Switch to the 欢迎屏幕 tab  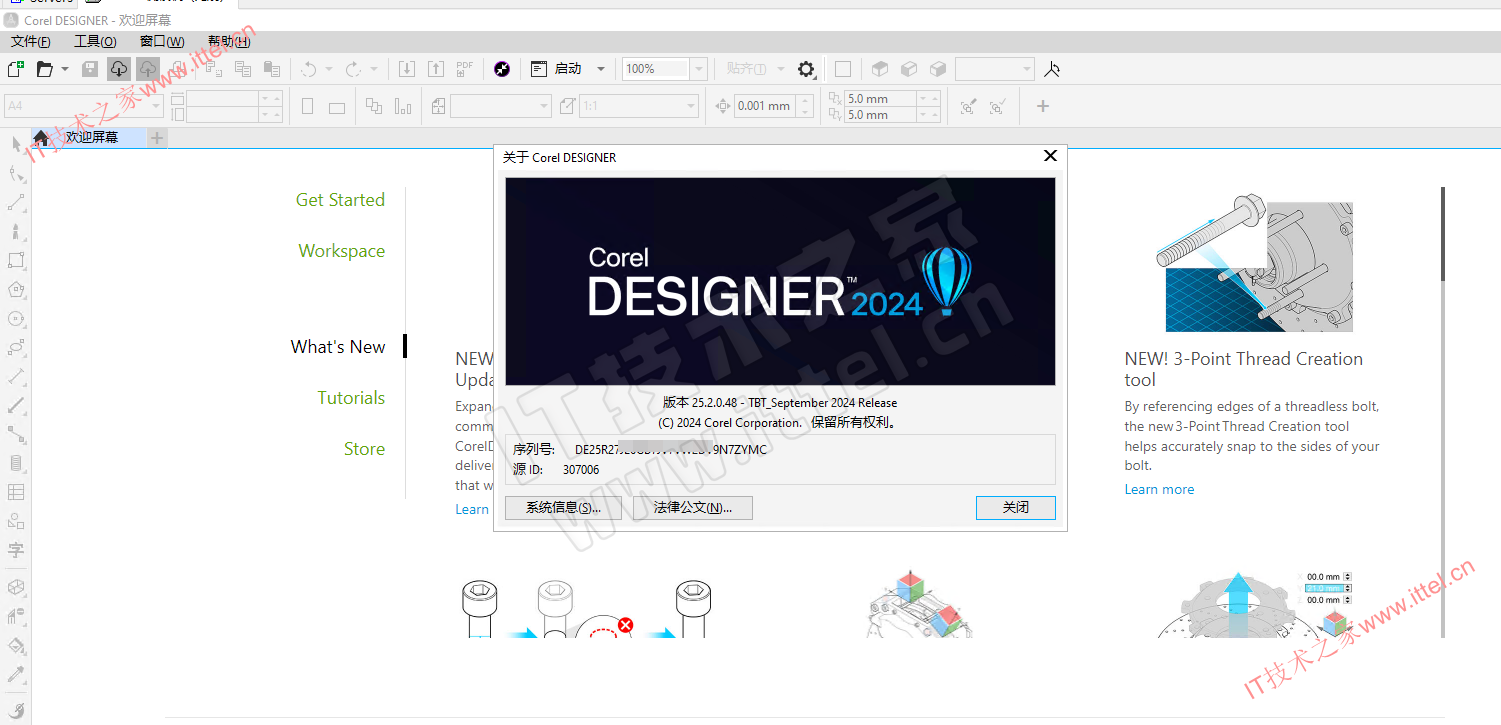pos(90,137)
